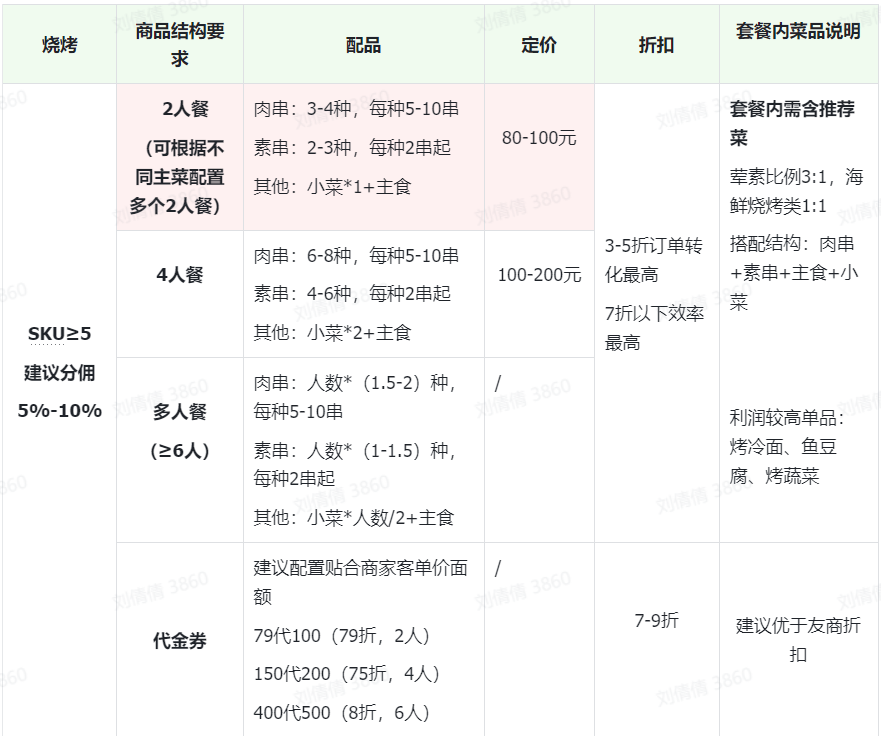881x736 pixels.
Task: Click the 烧烤 column header
Action: click(59, 46)
